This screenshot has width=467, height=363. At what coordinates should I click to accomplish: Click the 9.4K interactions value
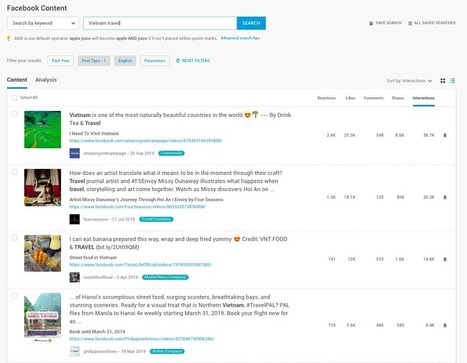[430, 325]
